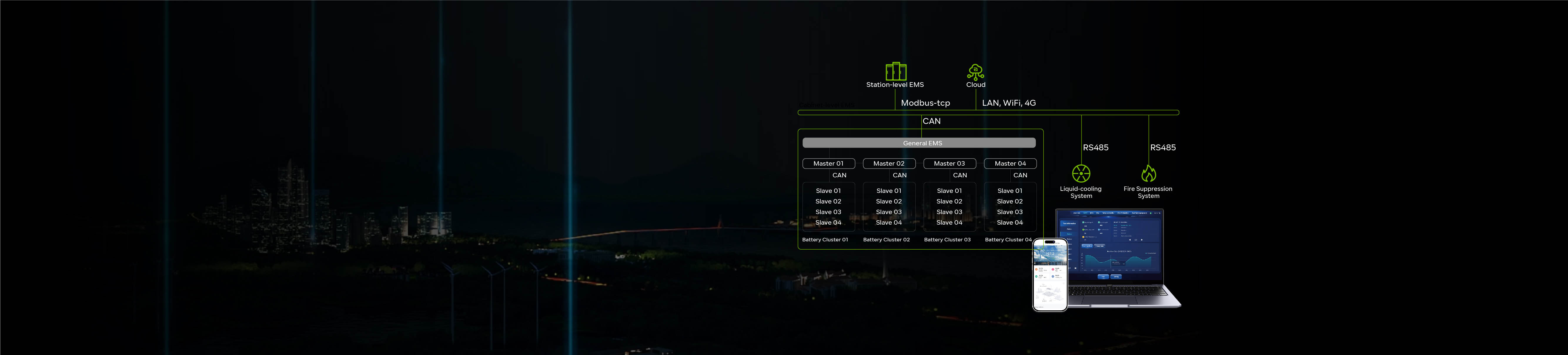Select the Master 01 box
The width and height of the screenshot is (1568, 355).
[828, 164]
